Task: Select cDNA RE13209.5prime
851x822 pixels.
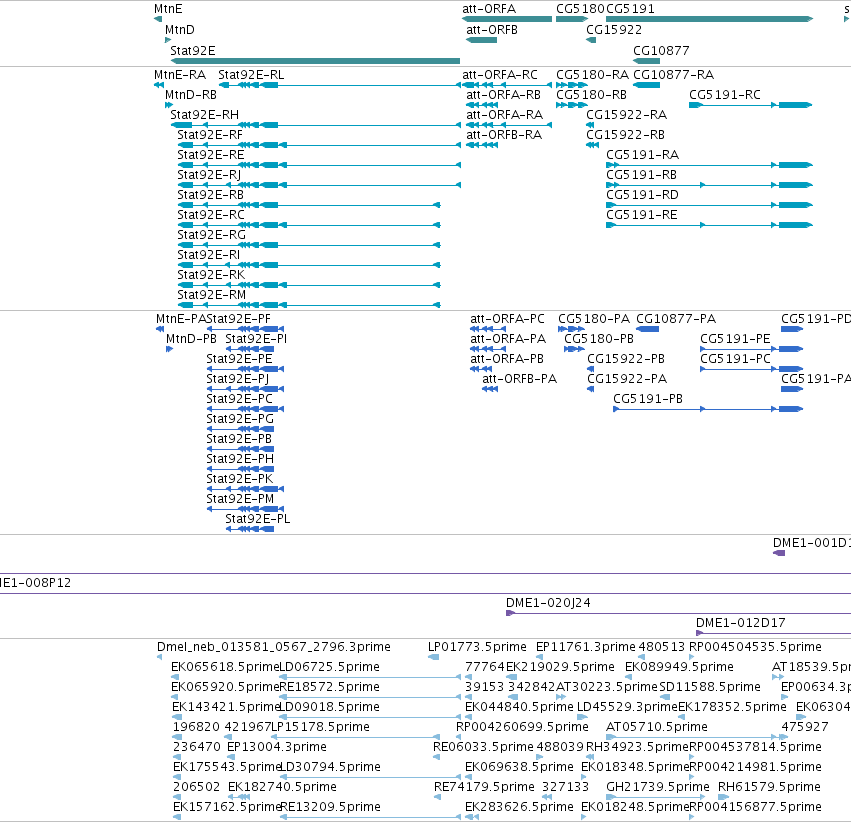Action: tap(370, 817)
